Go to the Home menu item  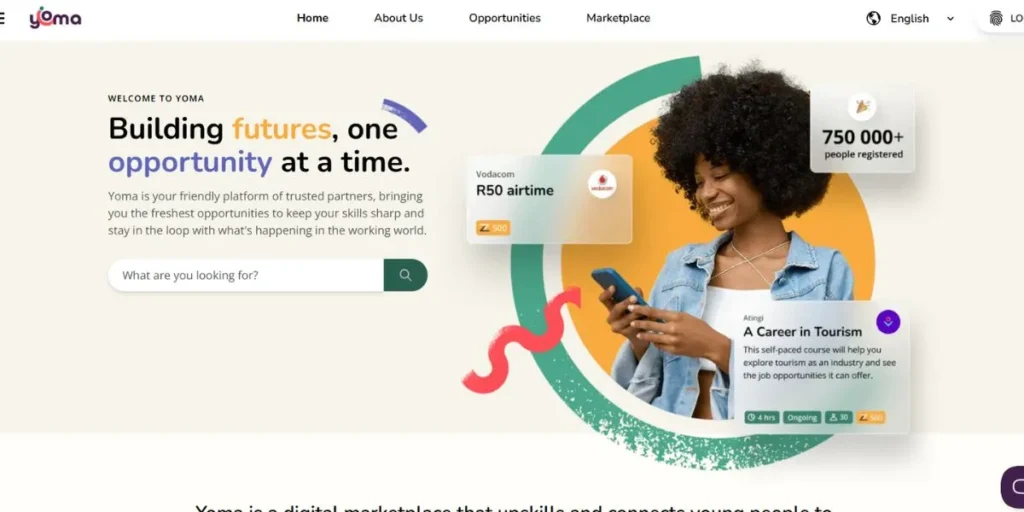coord(313,18)
